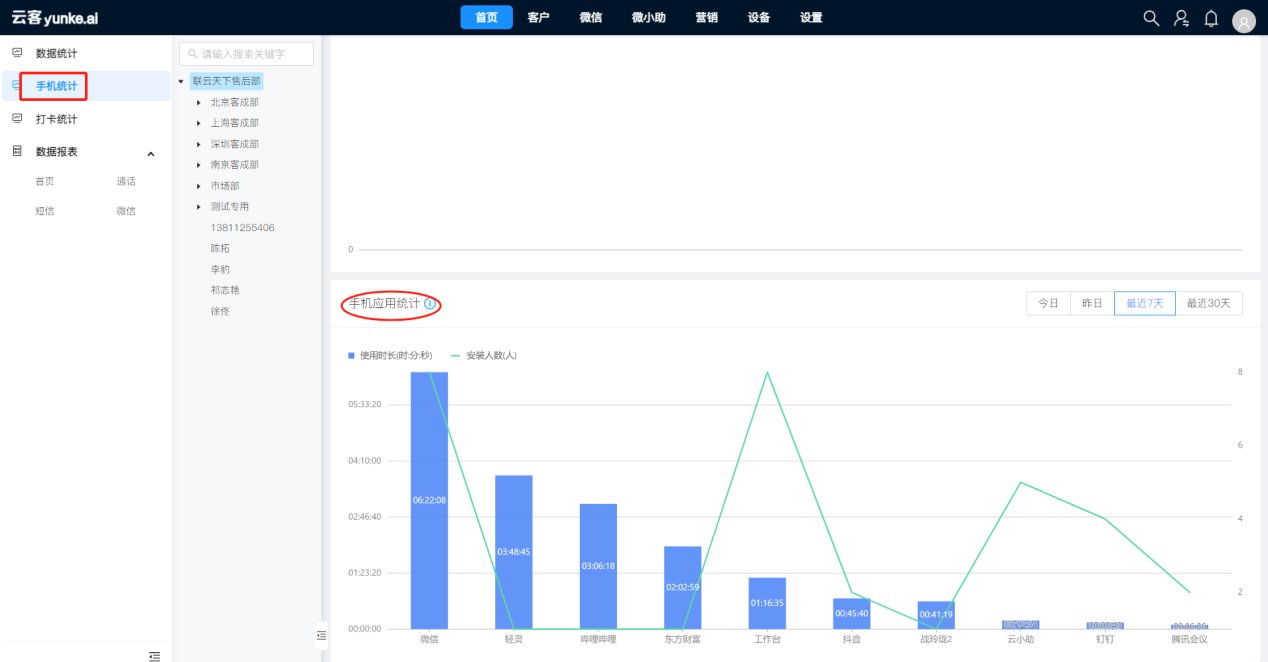Collapse the left sidebar using bottom icon
The image size is (1268, 662).
(x=154, y=656)
